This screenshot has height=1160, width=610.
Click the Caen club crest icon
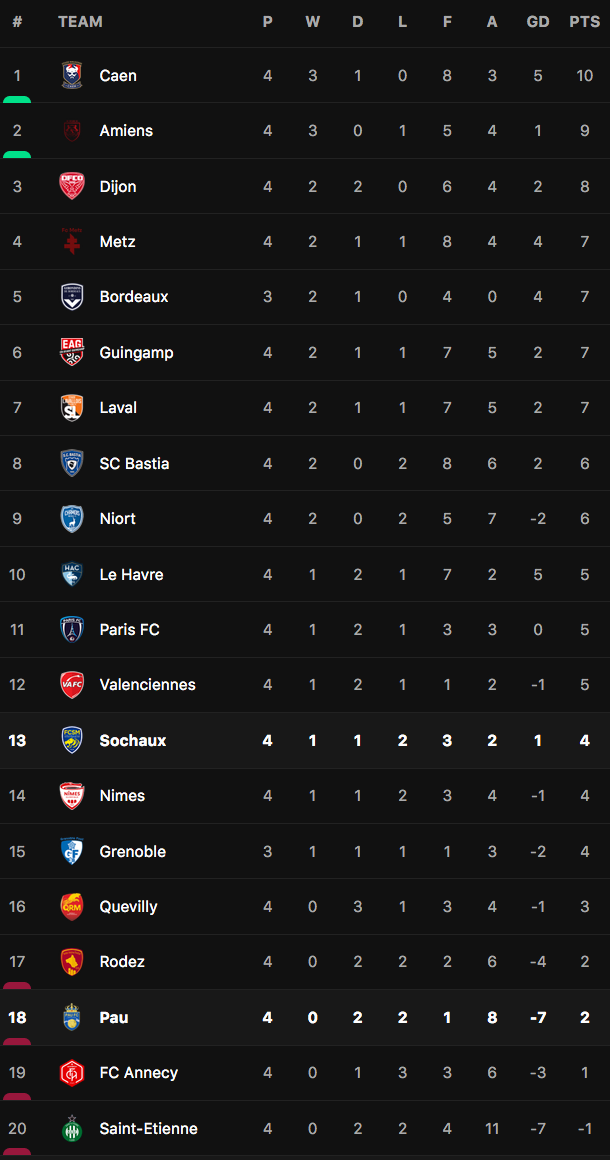[72, 75]
